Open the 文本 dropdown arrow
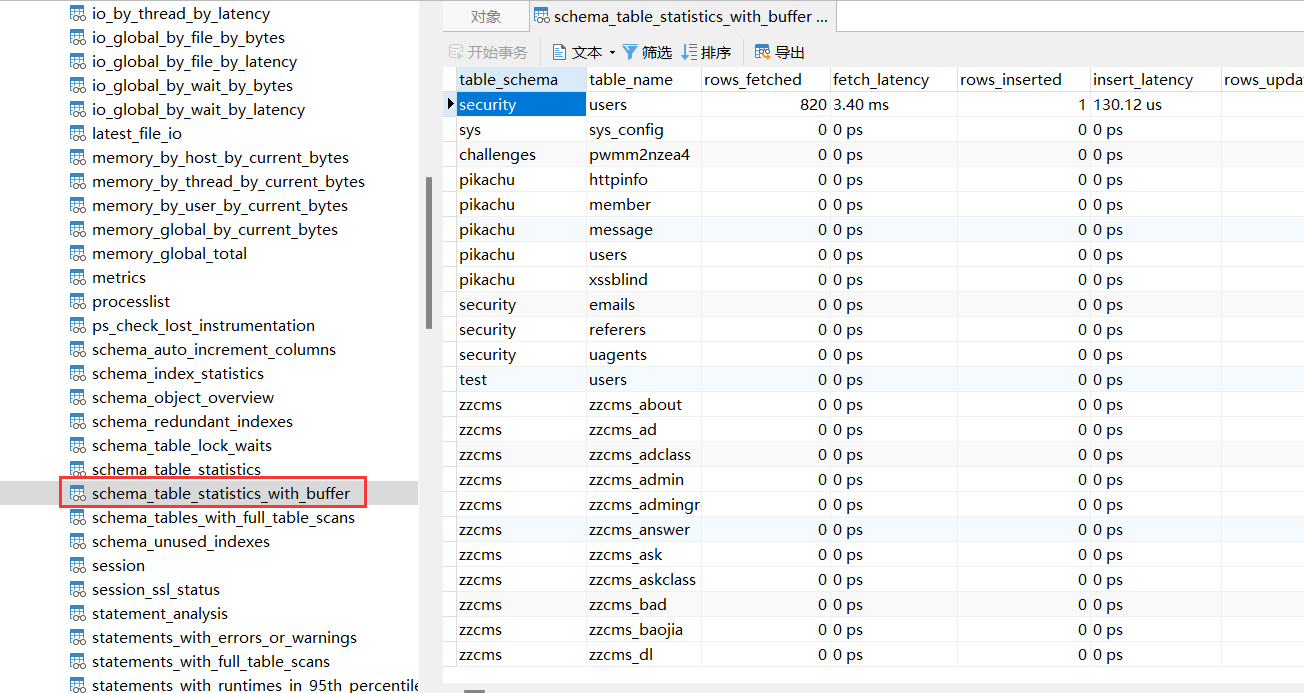Viewport: 1304px width, 693px height. coord(612,52)
